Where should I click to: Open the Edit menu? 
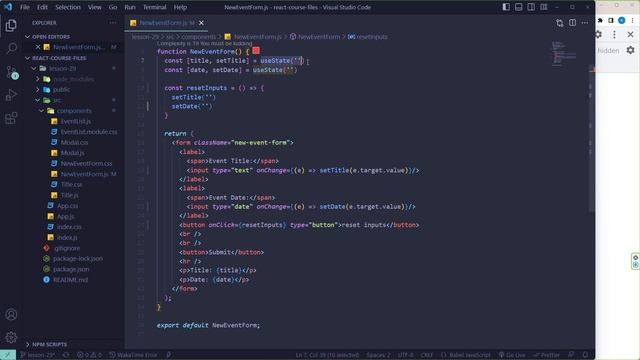click(x=42, y=7)
